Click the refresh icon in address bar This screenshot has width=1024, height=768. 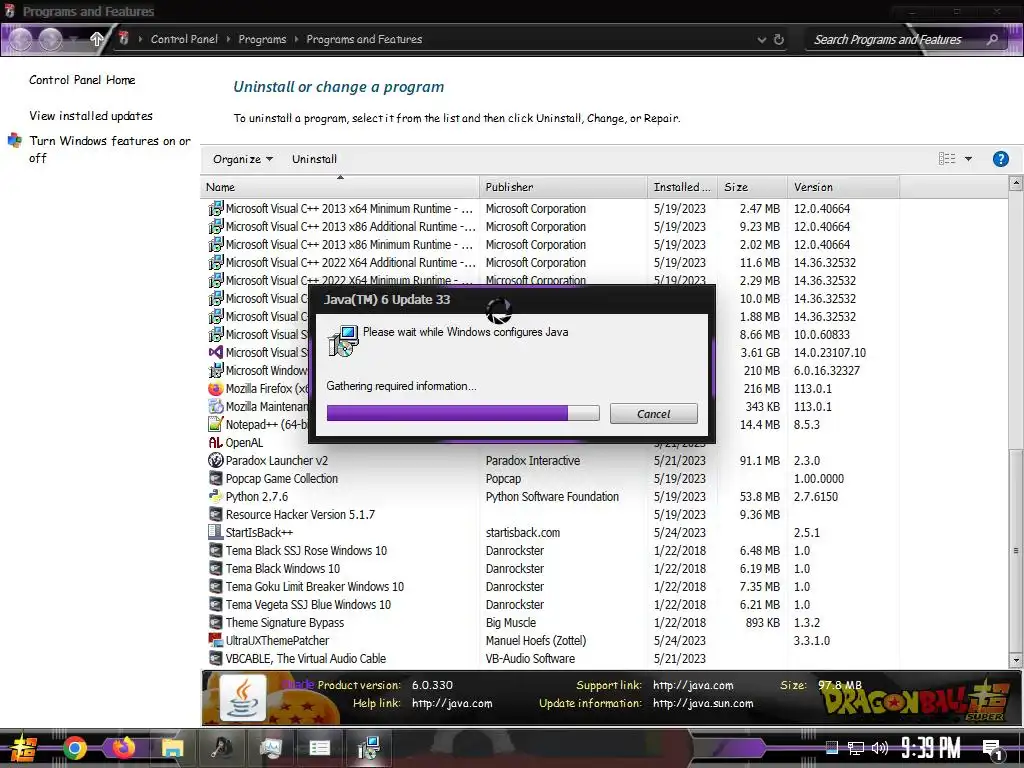tap(778, 39)
